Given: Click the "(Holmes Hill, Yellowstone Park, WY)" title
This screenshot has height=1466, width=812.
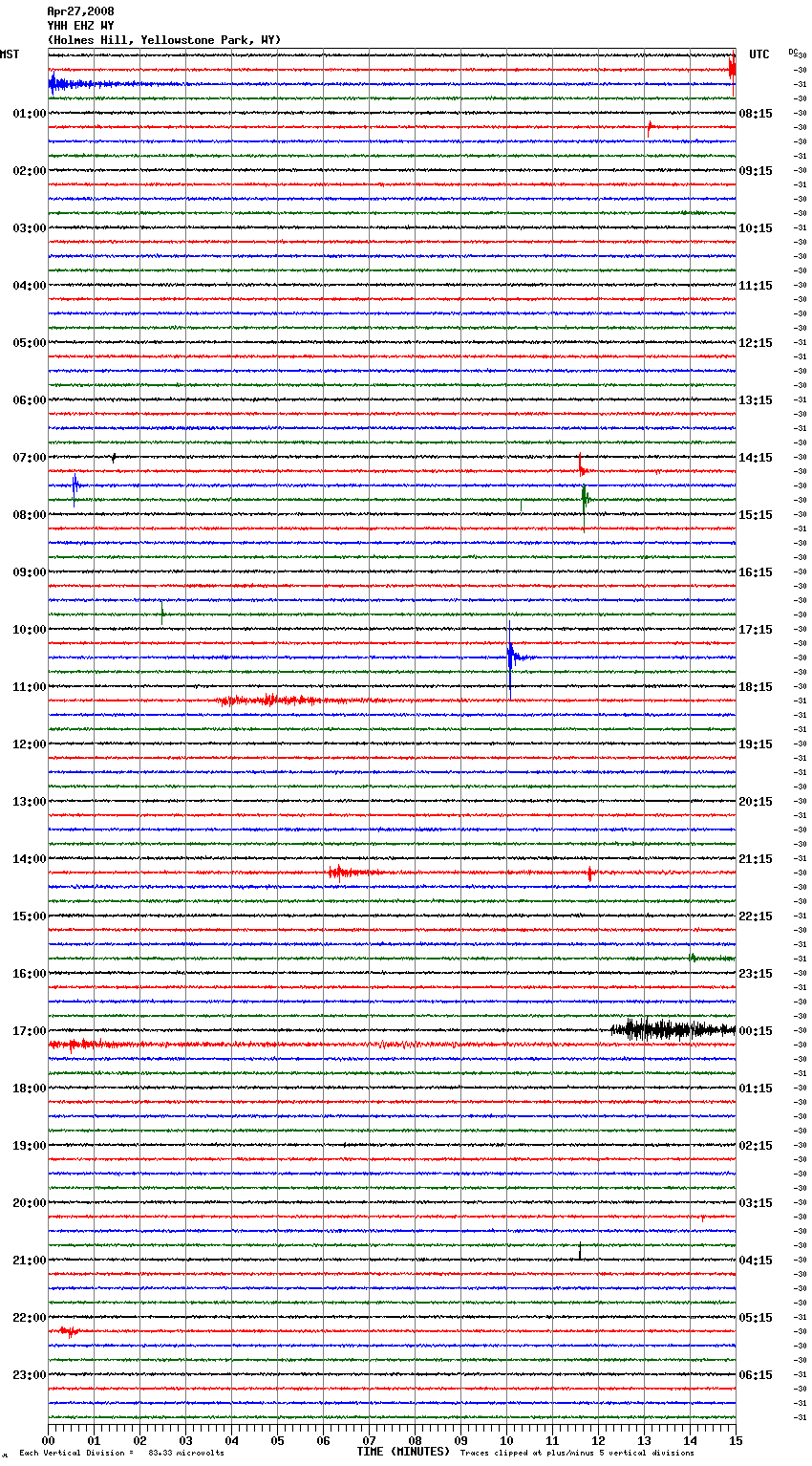Looking at the screenshot, I should coord(164,40).
